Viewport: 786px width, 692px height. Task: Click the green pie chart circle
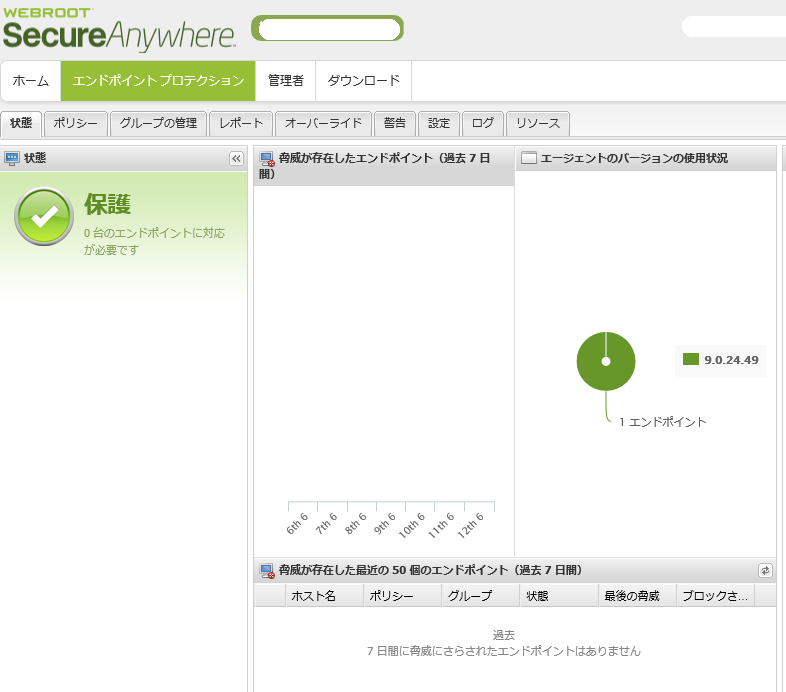tap(606, 361)
